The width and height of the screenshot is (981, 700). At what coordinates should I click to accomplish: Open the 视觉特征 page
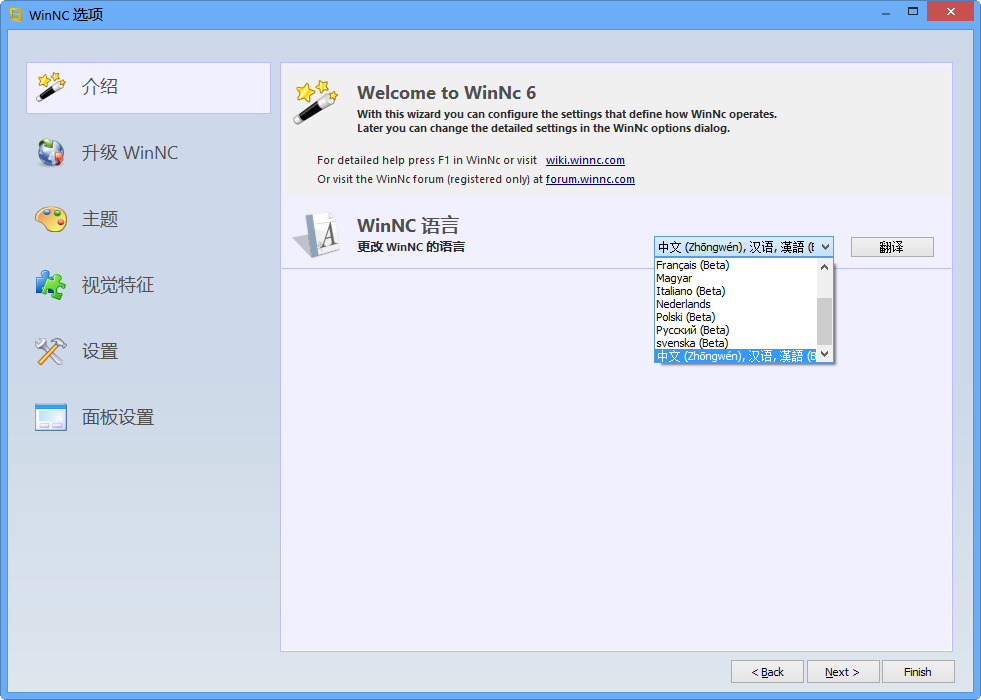pos(148,285)
